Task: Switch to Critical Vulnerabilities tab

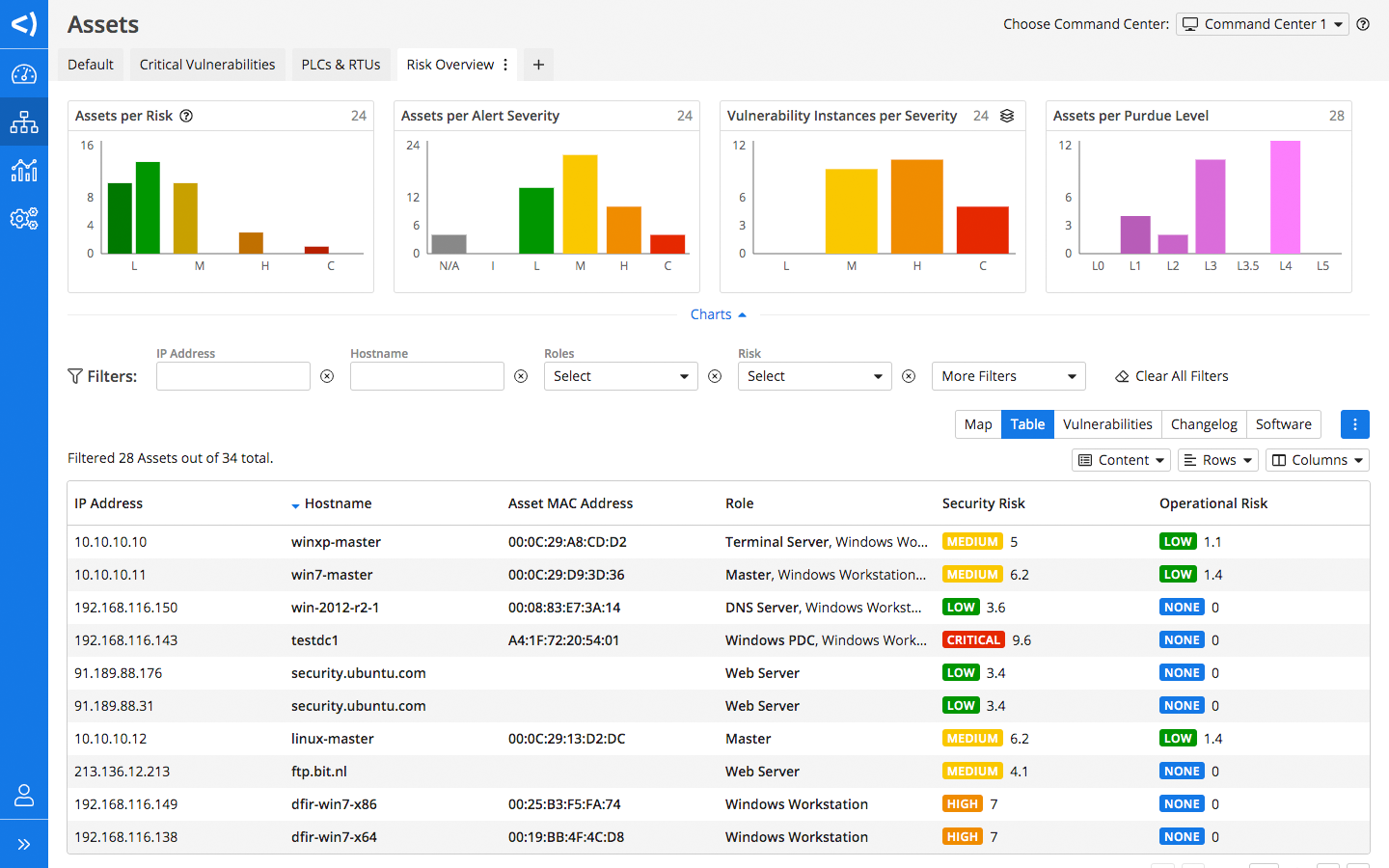Action: pyautogui.click(x=207, y=65)
